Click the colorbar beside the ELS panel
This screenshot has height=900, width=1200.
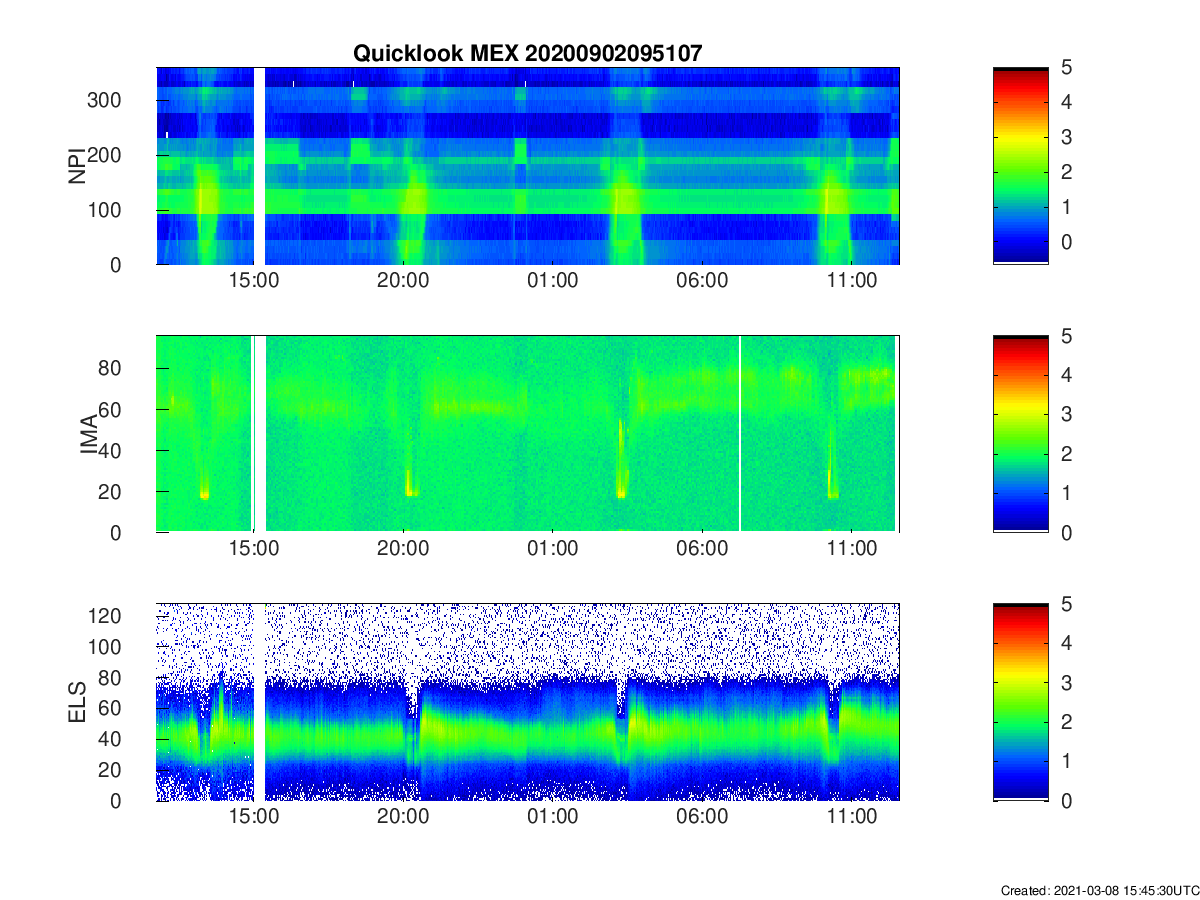click(1021, 702)
